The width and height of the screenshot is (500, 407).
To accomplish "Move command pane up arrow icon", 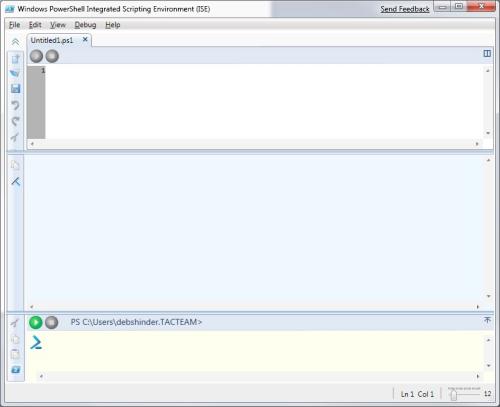I will click(x=487, y=320).
